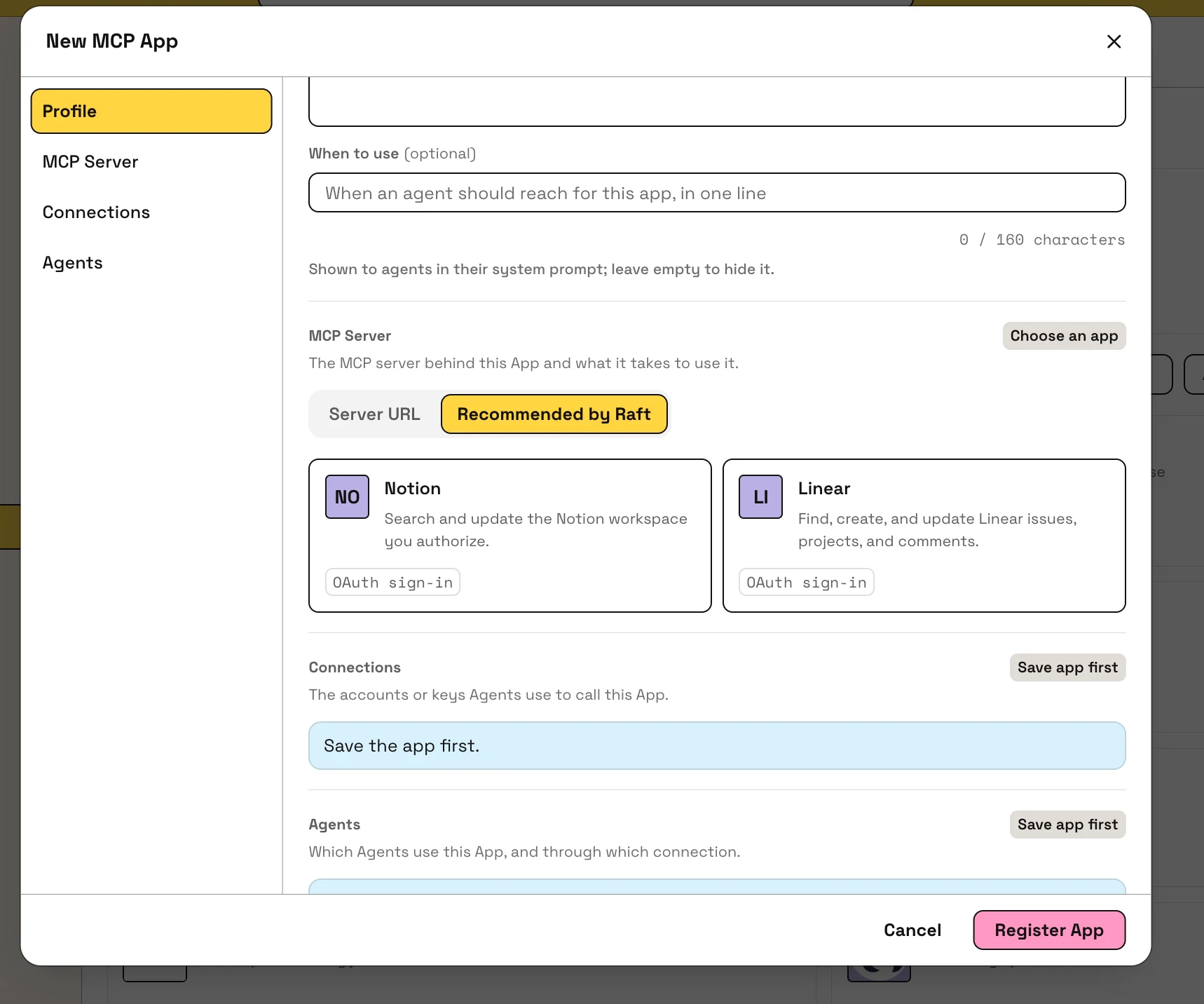Screen dimensions: 1204x1004
Task: Click the Shown to agents hint text
Action: click(x=541, y=269)
